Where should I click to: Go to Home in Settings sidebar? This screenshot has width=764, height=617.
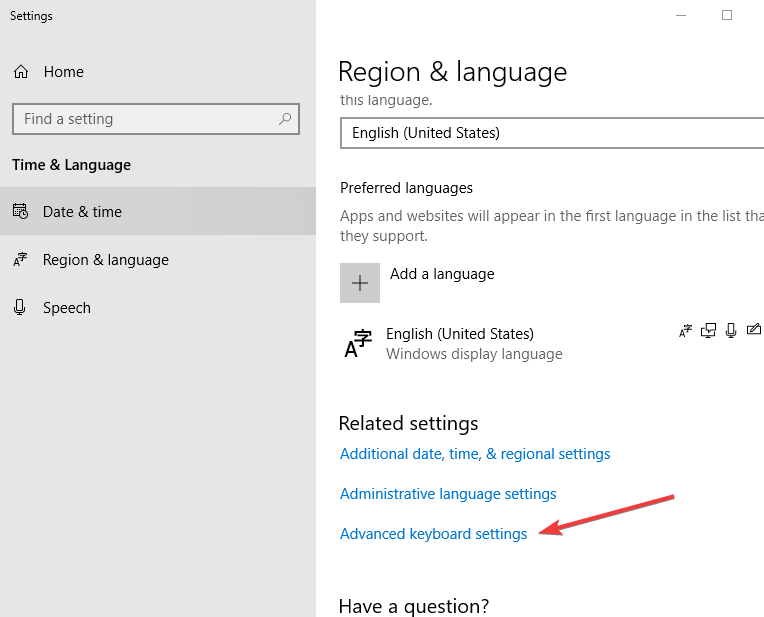tap(63, 72)
